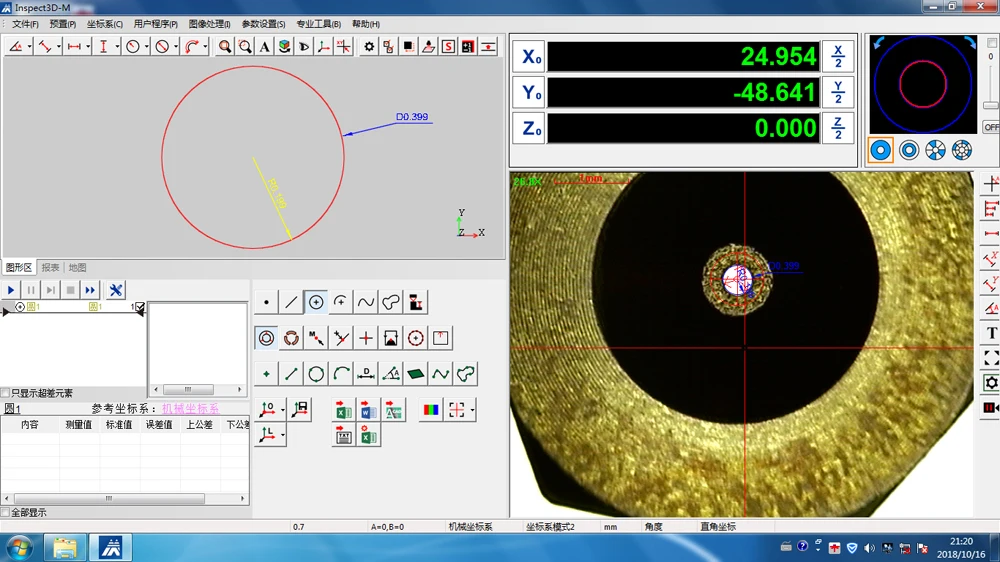Switch to the 报表 tab
1000x562 pixels.
click(50, 267)
